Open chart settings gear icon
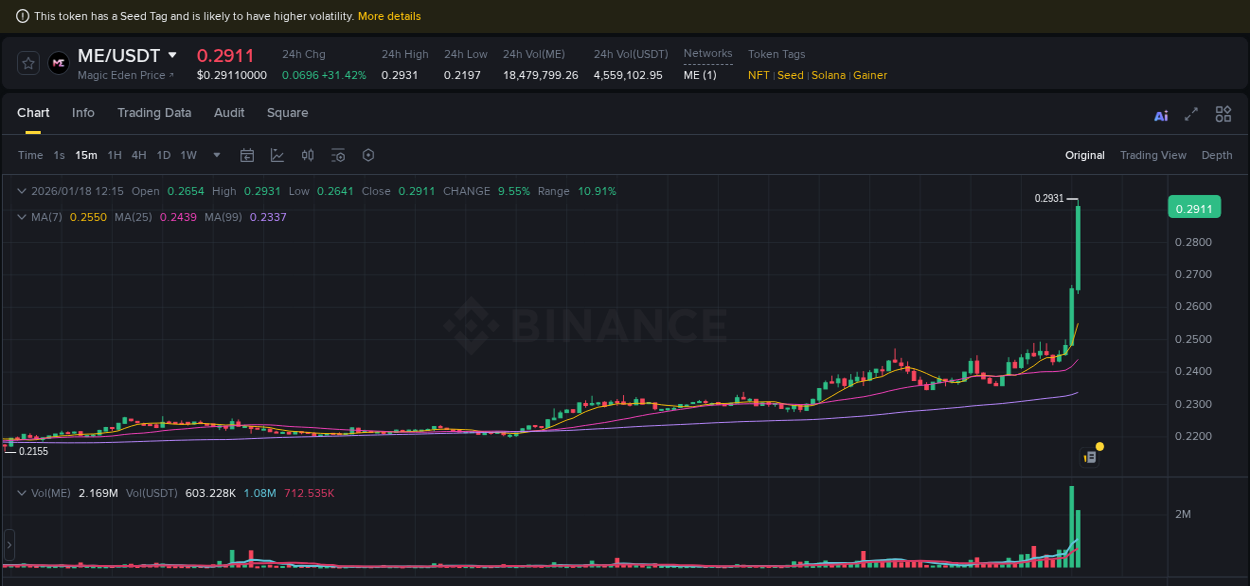The width and height of the screenshot is (1250, 586). tap(367, 155)
